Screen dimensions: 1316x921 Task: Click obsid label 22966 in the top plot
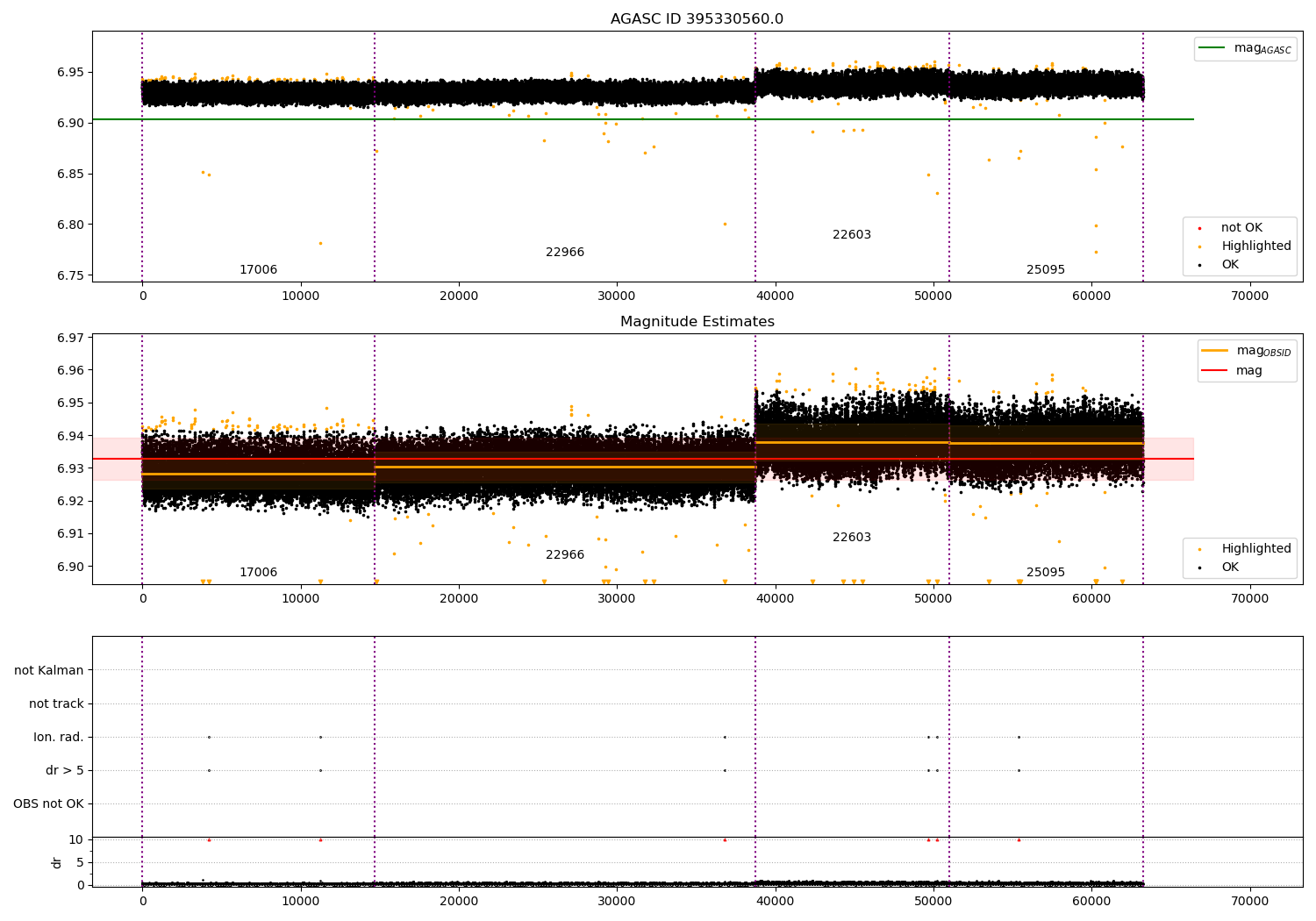pos(565,253)
